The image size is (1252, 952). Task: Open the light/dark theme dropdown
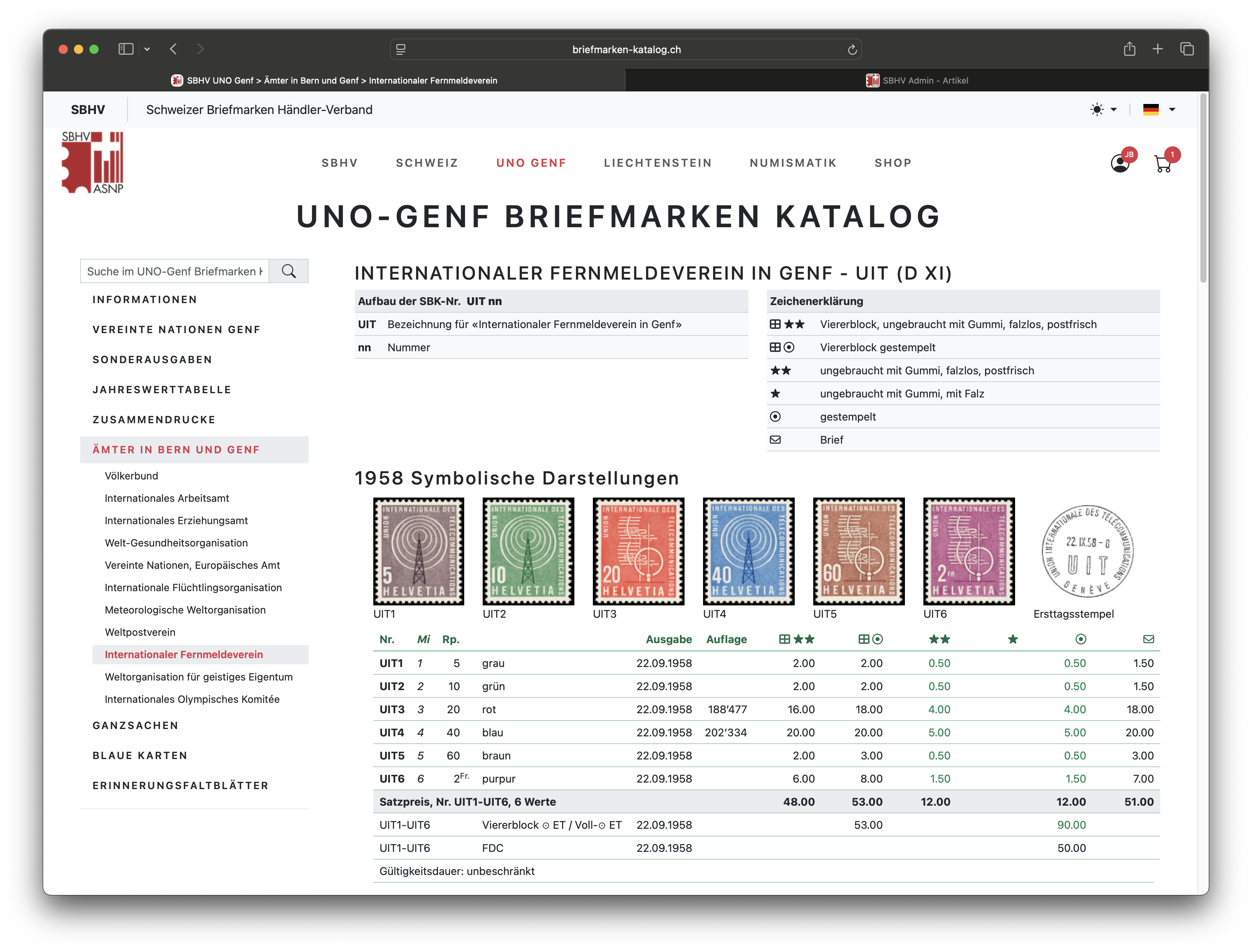[x=1103, y=110]
